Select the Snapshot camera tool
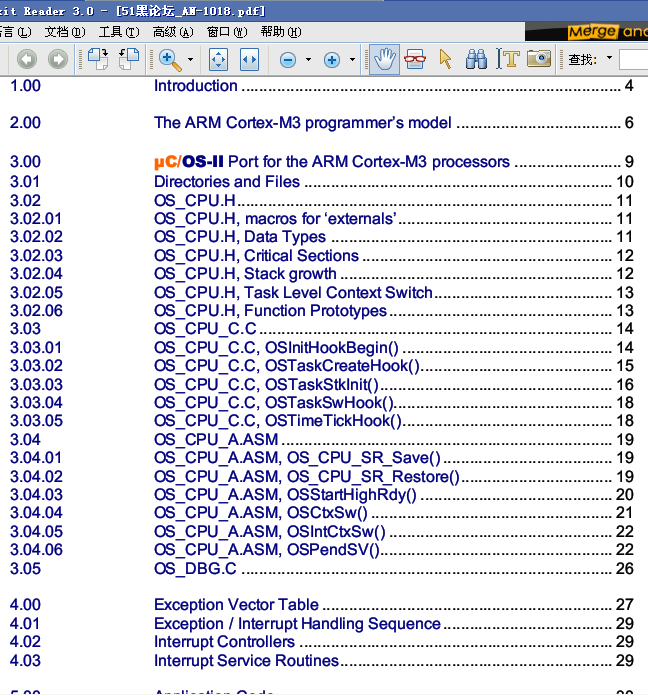 point(539,59)
